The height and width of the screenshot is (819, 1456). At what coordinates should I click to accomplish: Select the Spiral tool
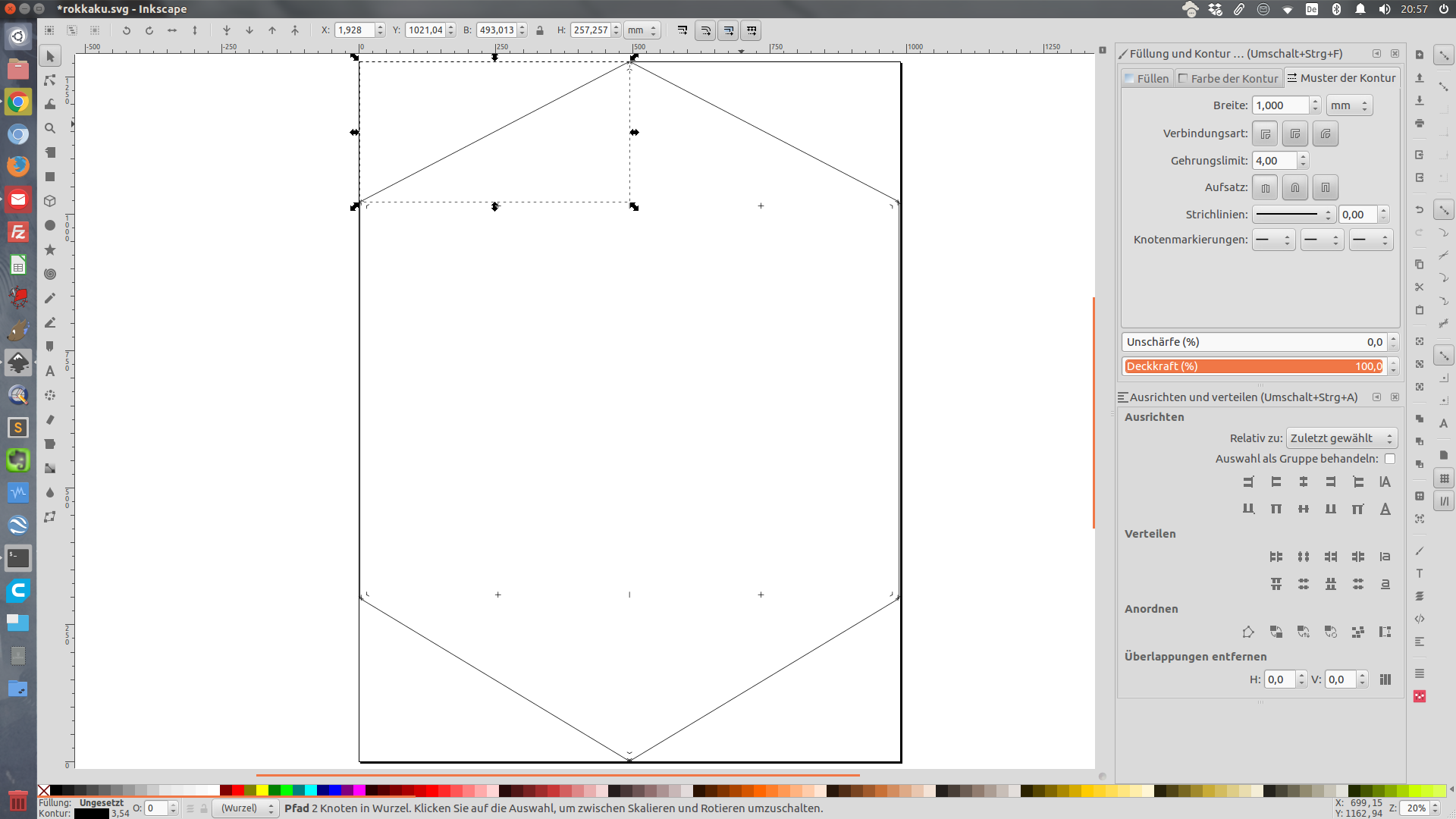tap(50, 274)
